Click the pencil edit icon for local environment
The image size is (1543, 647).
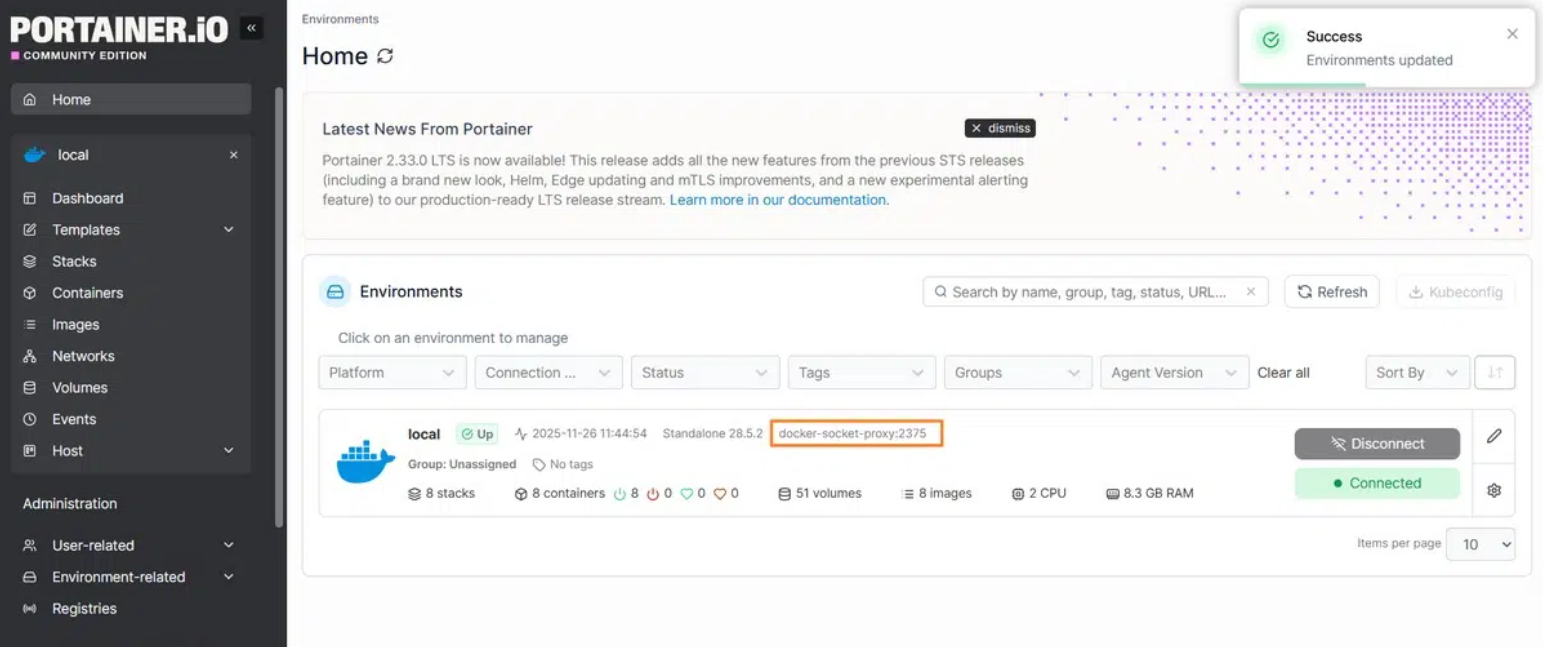point(1494,436)
